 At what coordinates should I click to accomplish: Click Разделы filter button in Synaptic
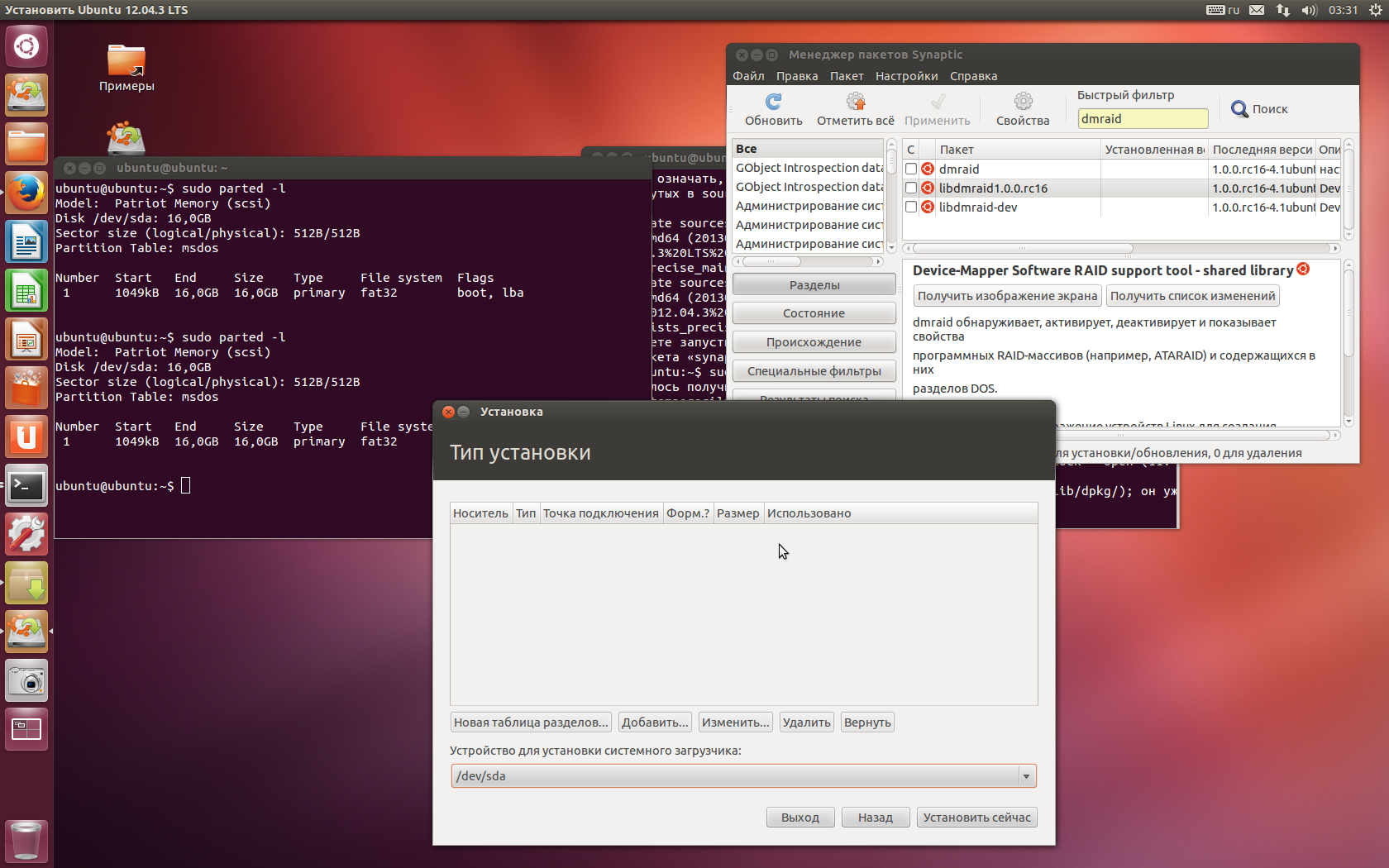(x=814, y=284)
